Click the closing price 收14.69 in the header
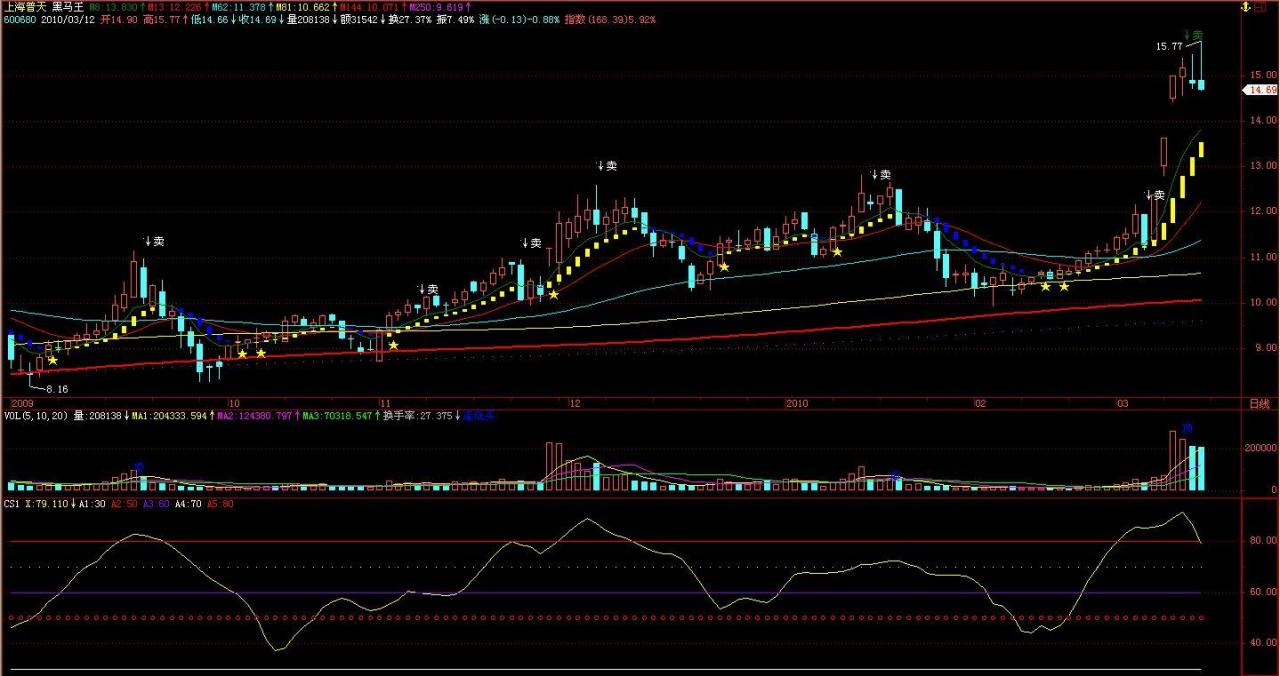The width and height of the screenshot is (1280, 676). tap(256, 19)
